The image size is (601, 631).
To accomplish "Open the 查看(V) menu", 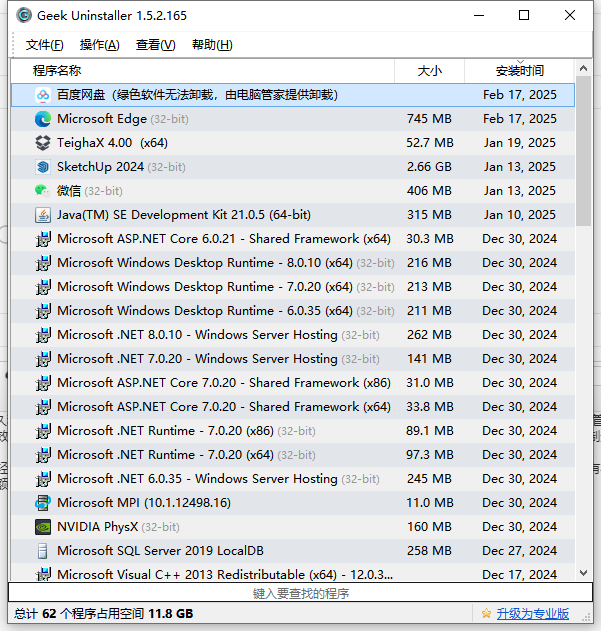I will [155, 45].
